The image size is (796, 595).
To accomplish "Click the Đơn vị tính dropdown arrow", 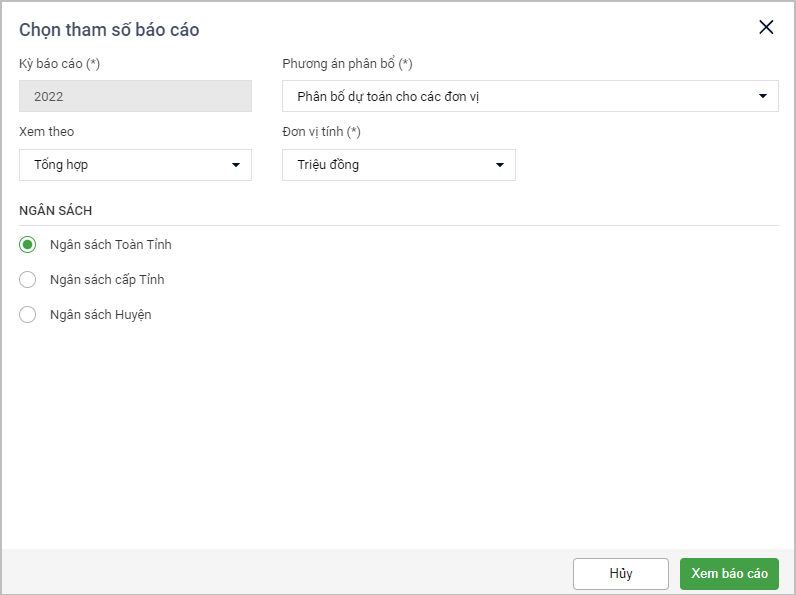I will point(500,165).
